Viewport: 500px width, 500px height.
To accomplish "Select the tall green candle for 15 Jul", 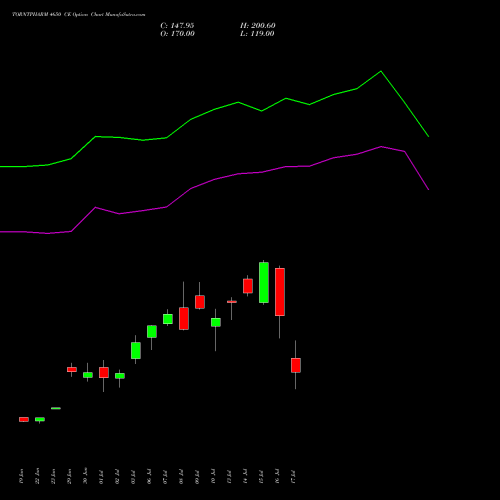I will (x=264, y=283).
